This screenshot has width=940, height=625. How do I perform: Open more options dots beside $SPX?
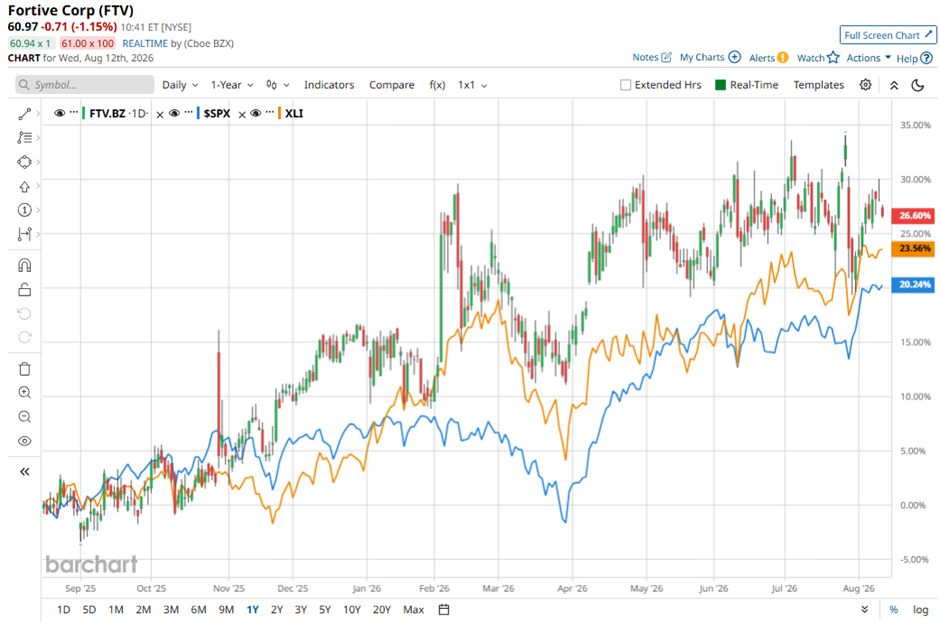point(188,112)
